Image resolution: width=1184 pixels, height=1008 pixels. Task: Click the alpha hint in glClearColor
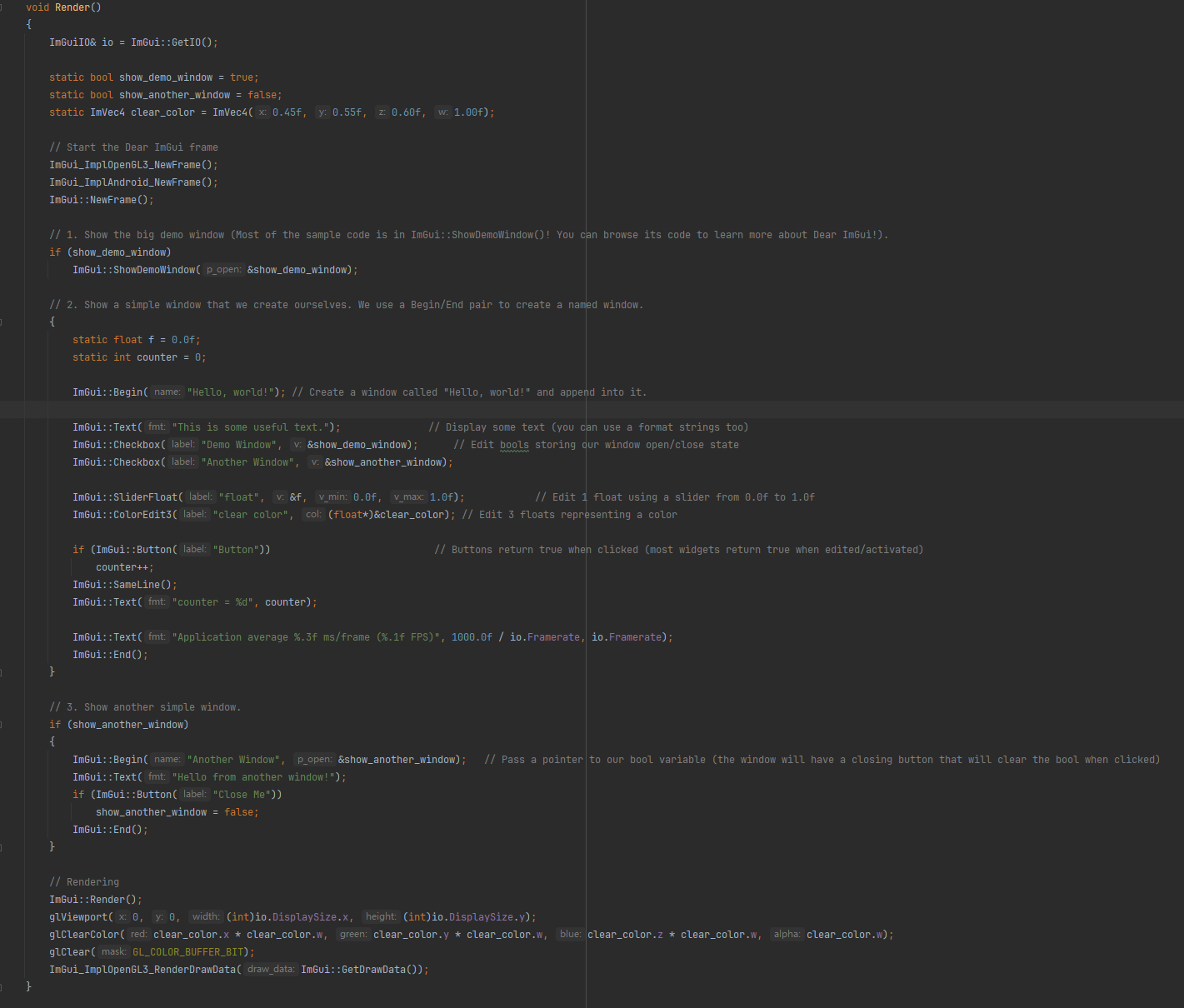point(786,935)
